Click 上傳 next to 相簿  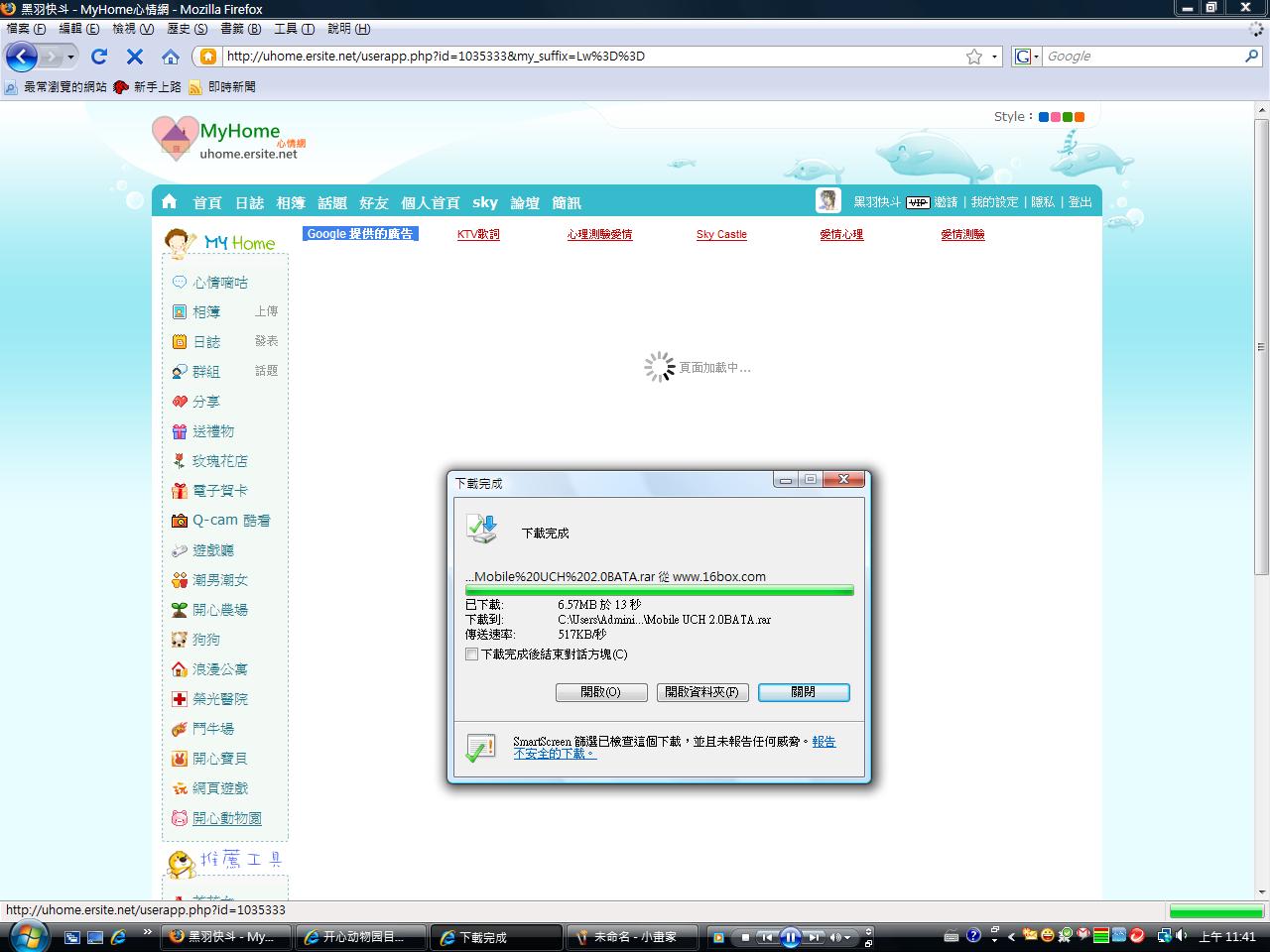point(266,311)
